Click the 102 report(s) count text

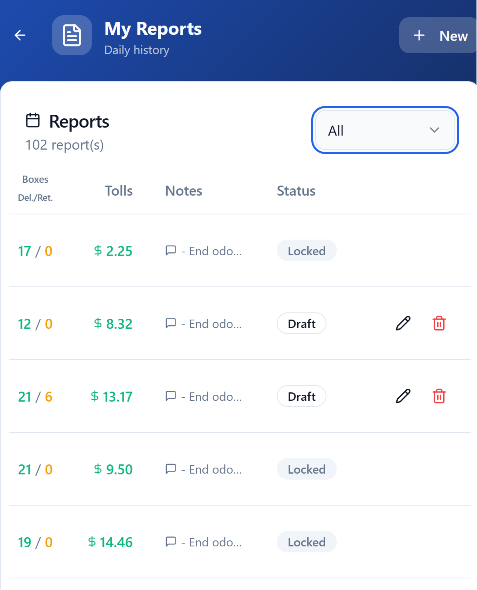(64, 145)
